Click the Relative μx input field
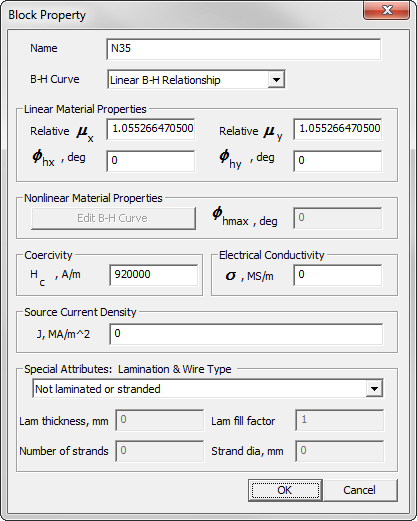 click(x=151, y=129)
